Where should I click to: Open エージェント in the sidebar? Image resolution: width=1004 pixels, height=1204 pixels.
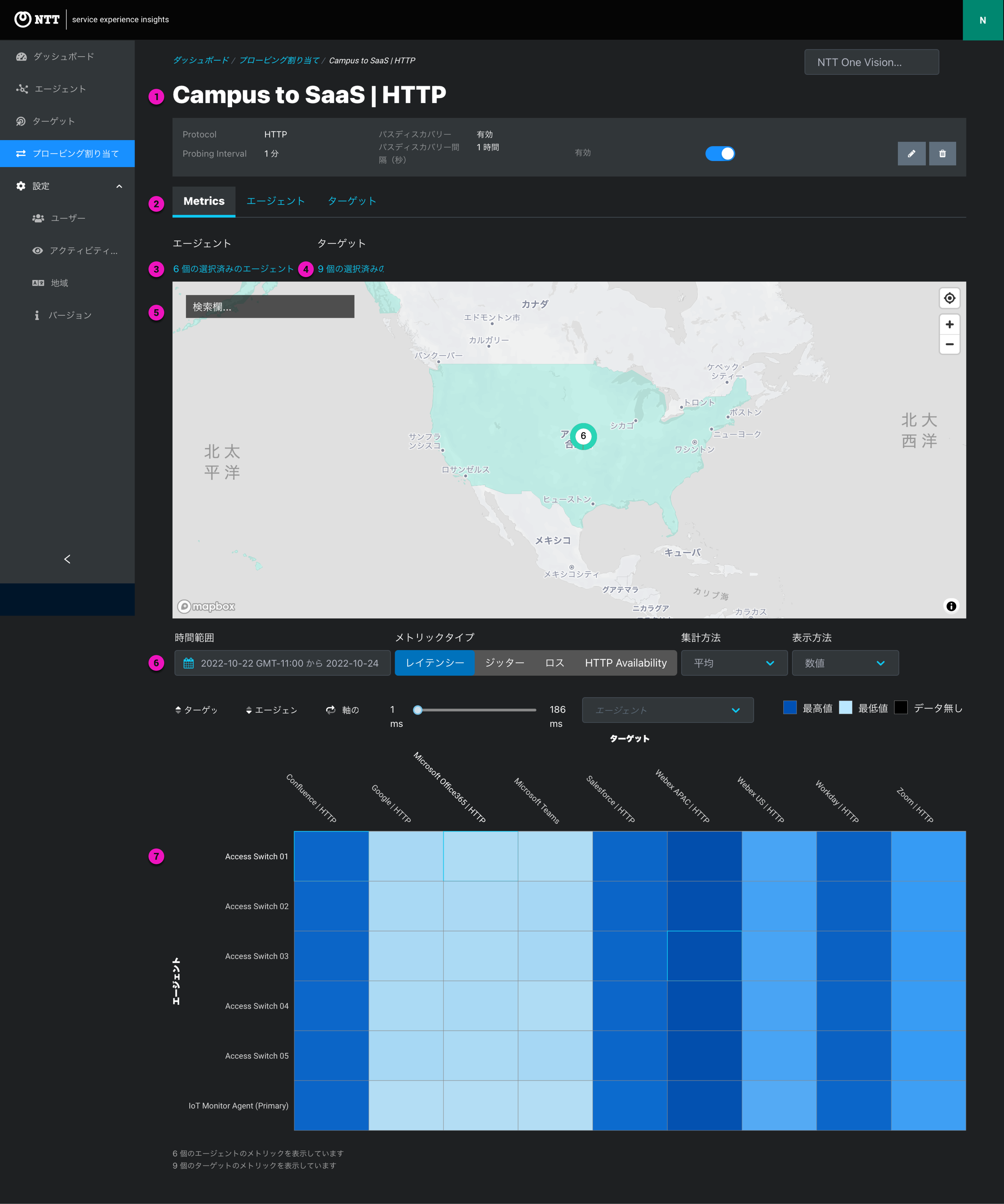[x=67, y=89]
